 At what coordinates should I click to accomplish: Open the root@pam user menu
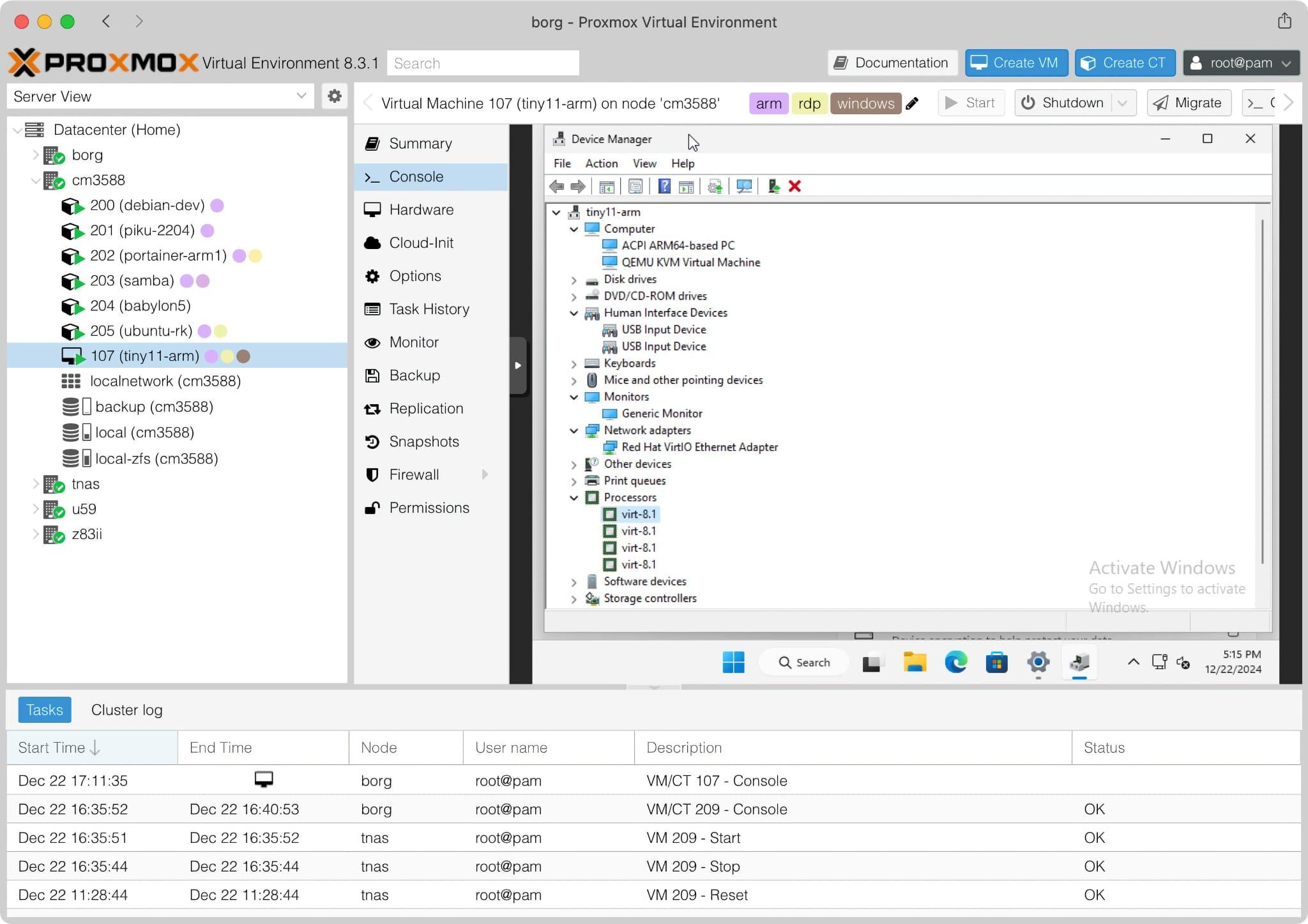[1241, 63]
